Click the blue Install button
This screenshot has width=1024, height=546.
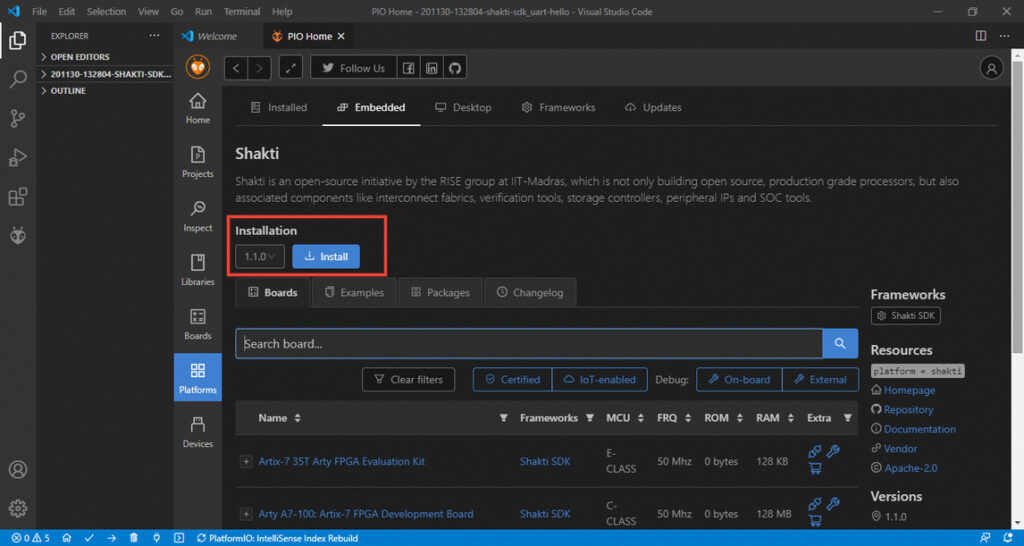tap(326, 257)
